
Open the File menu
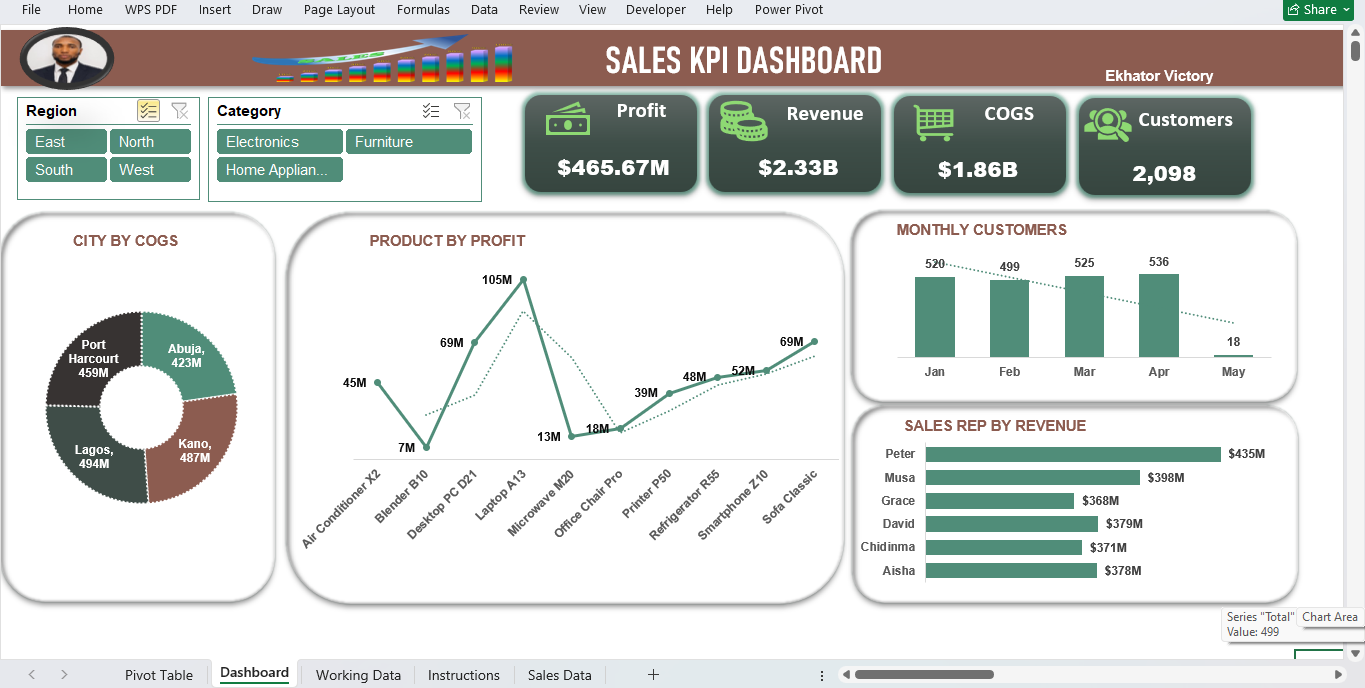point(31,9)
